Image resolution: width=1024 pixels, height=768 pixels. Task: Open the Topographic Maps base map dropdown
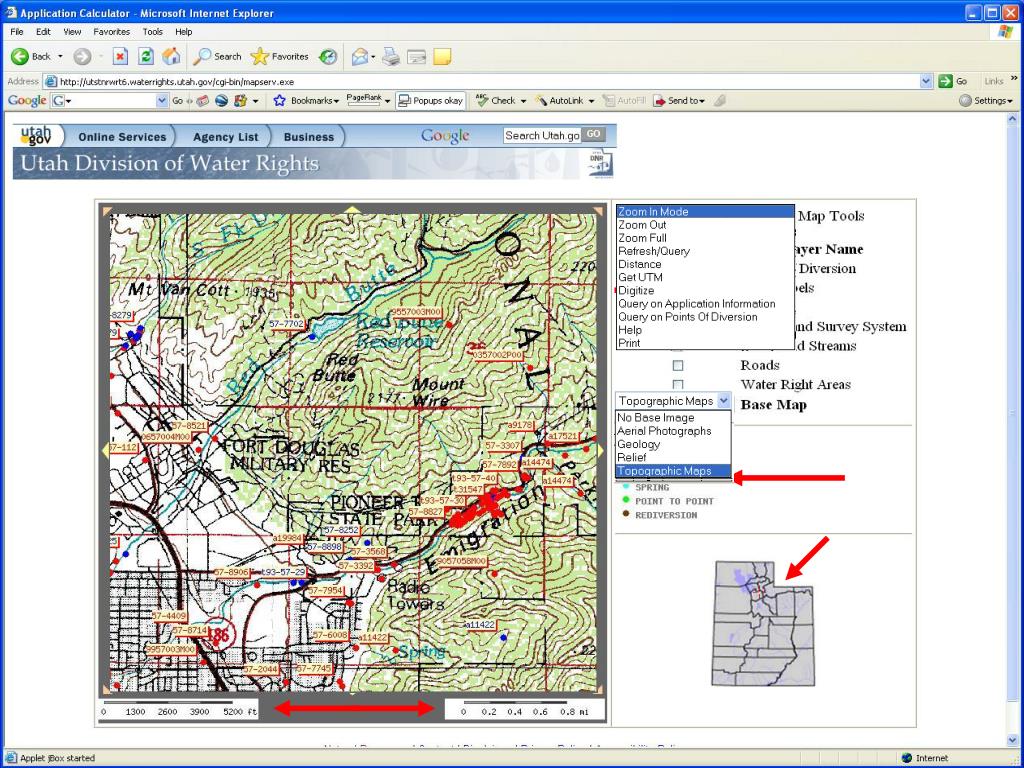coord(724,400)
